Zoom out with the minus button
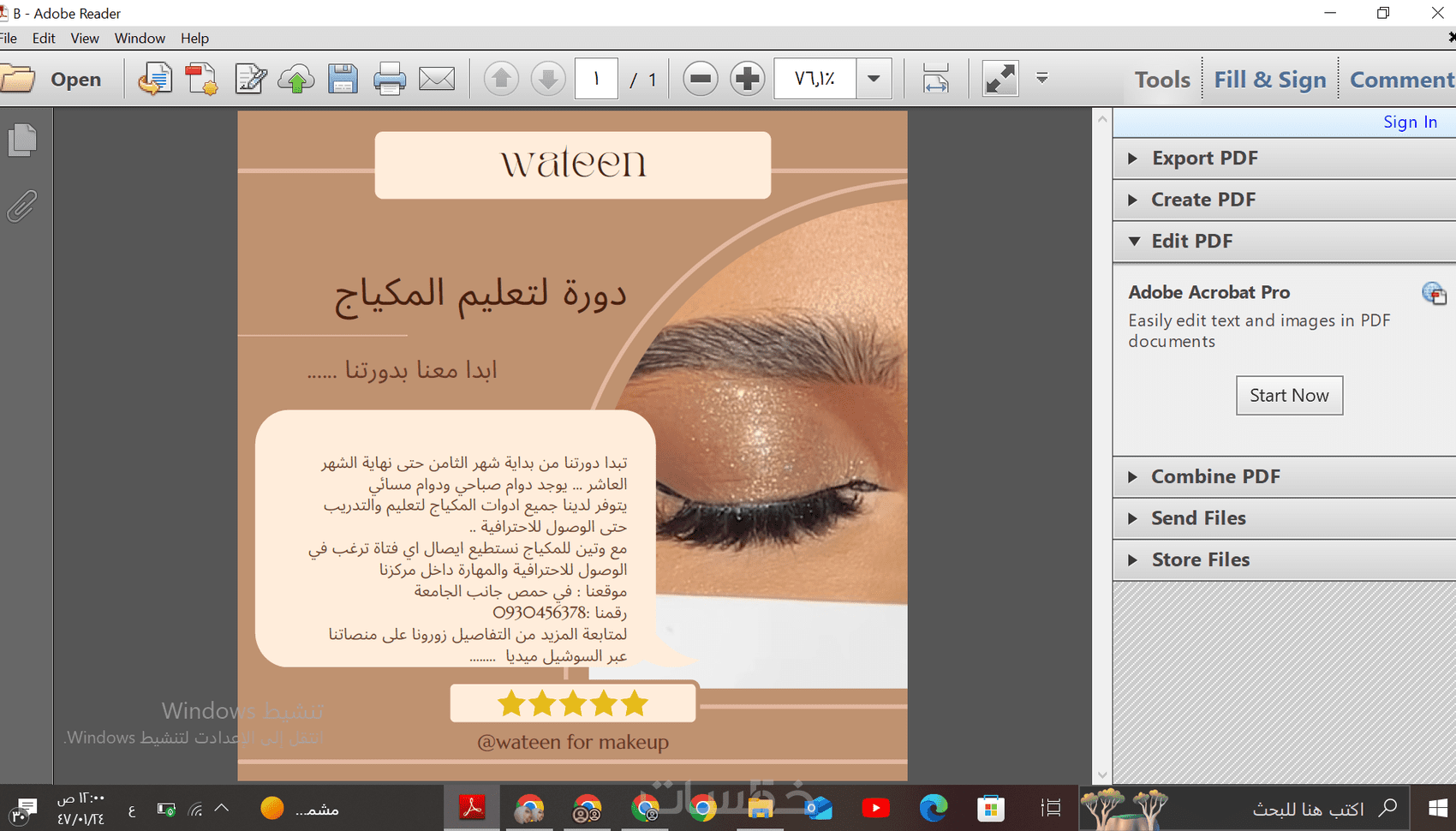Screen dimensions: 1456x831 [x=701, y=80]
